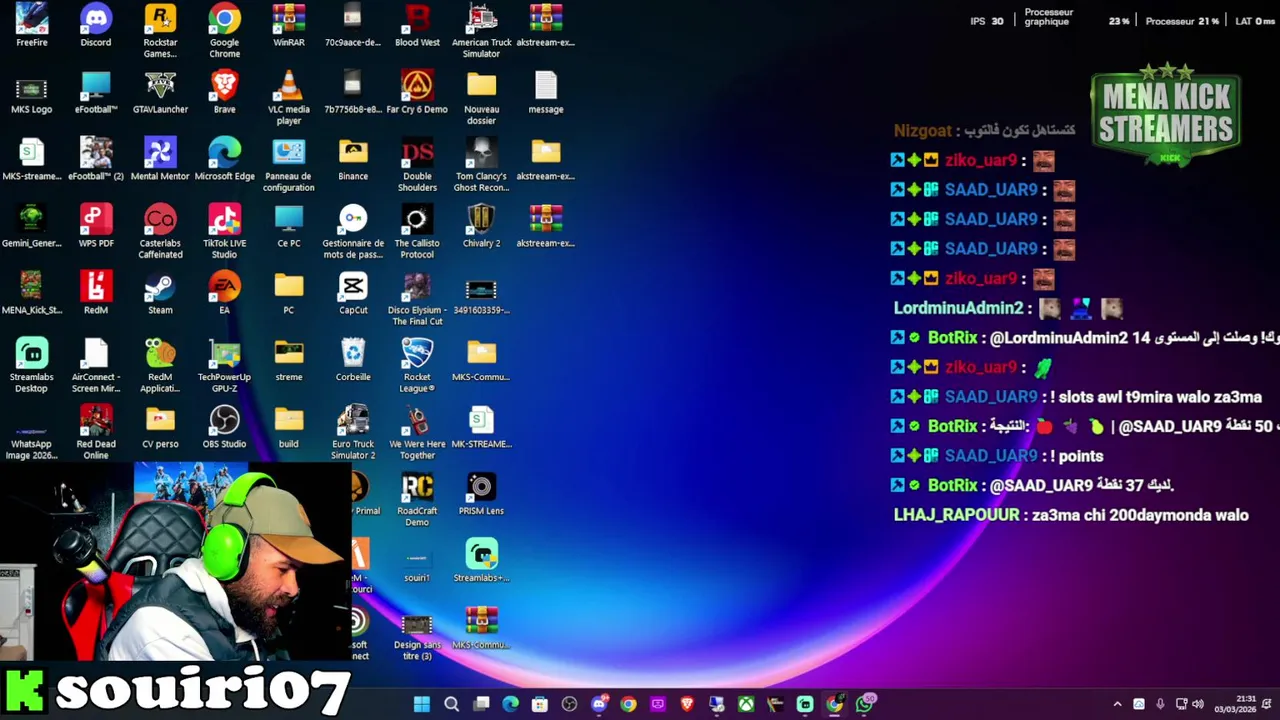Image resolution: width=1280 pixels, height=720 pixels.
Task: Select the Binance folder icon
Action: click(x=353, y=159)
